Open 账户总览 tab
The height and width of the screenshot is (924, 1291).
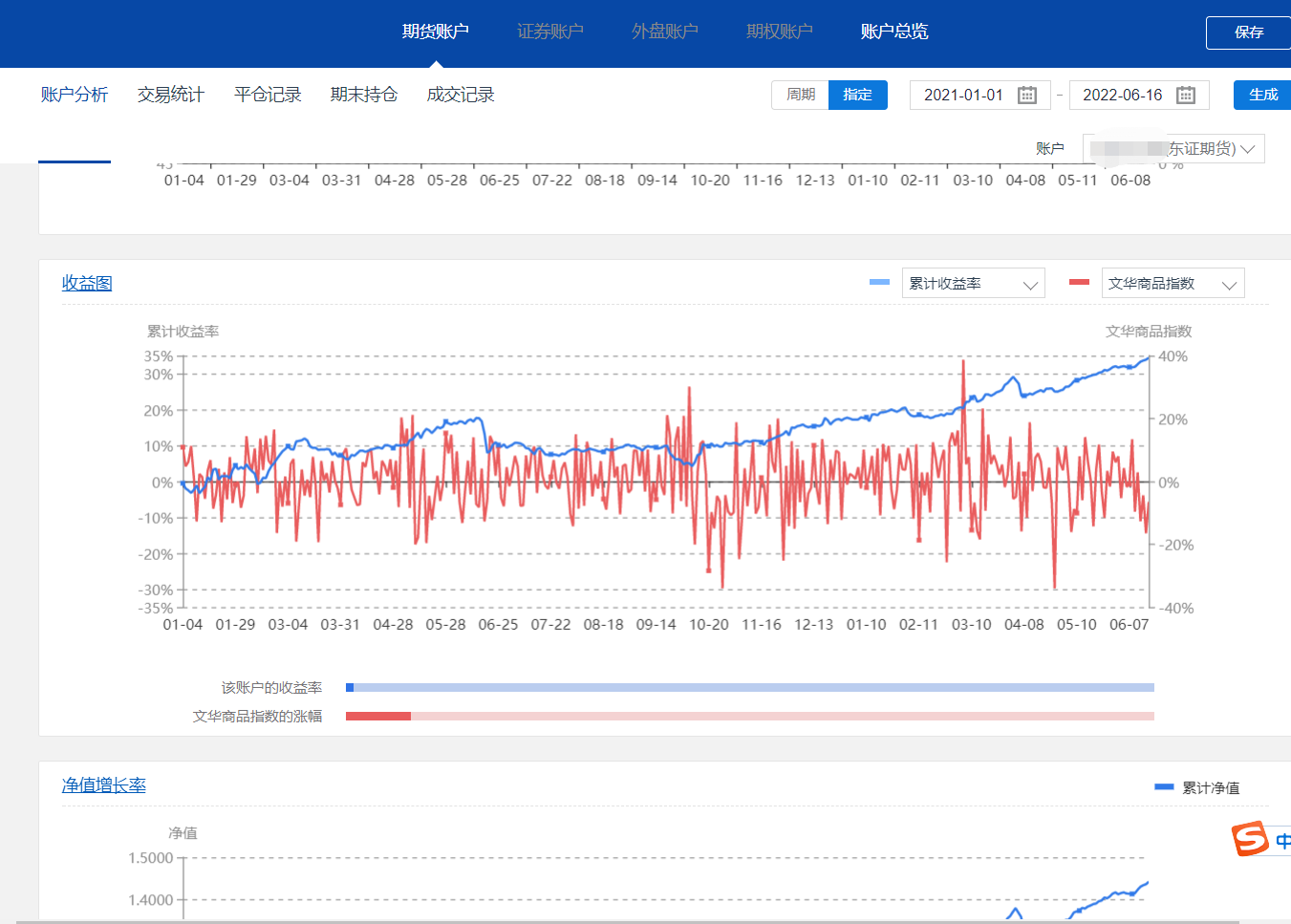click(x=894, y=32)
